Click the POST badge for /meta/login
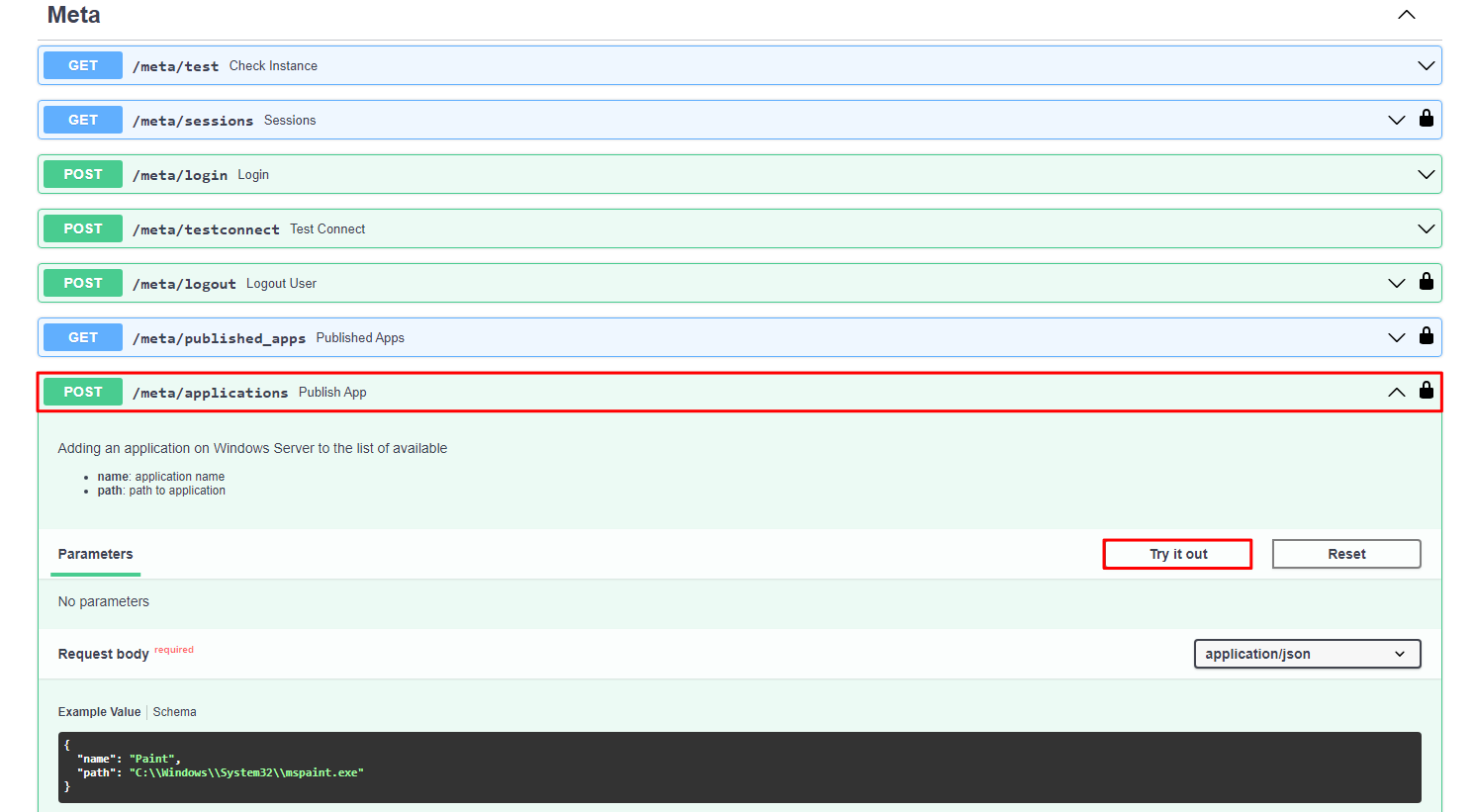 click(83, 175)
